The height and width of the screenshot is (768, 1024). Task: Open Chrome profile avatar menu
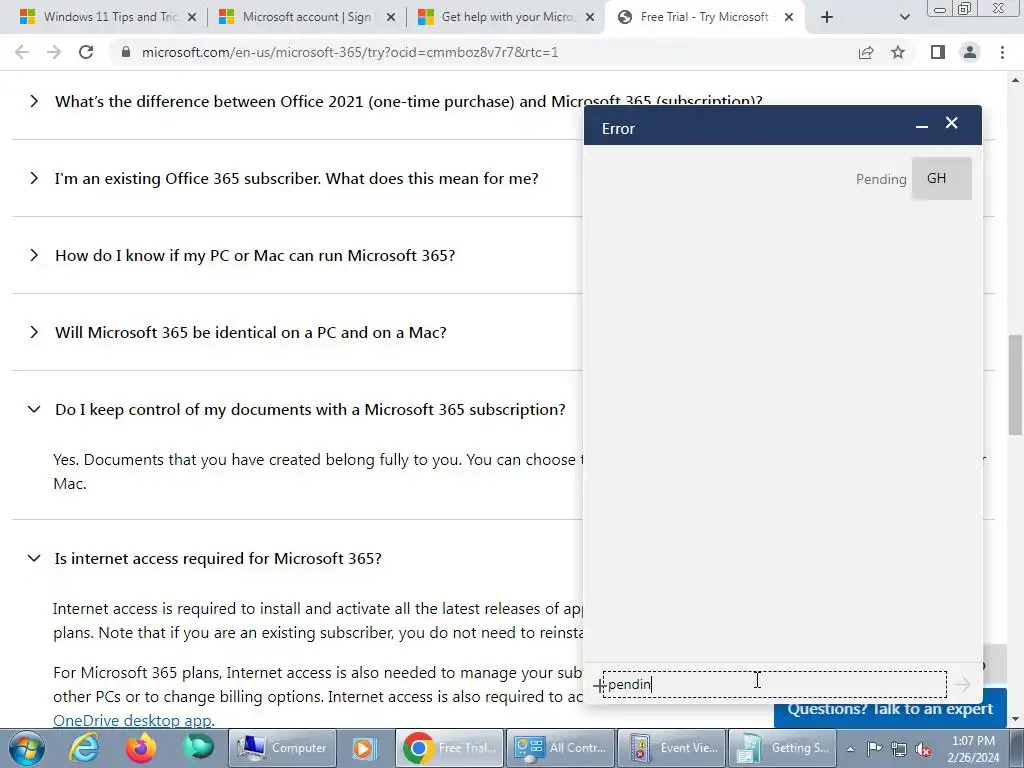(x=970, y=52)
